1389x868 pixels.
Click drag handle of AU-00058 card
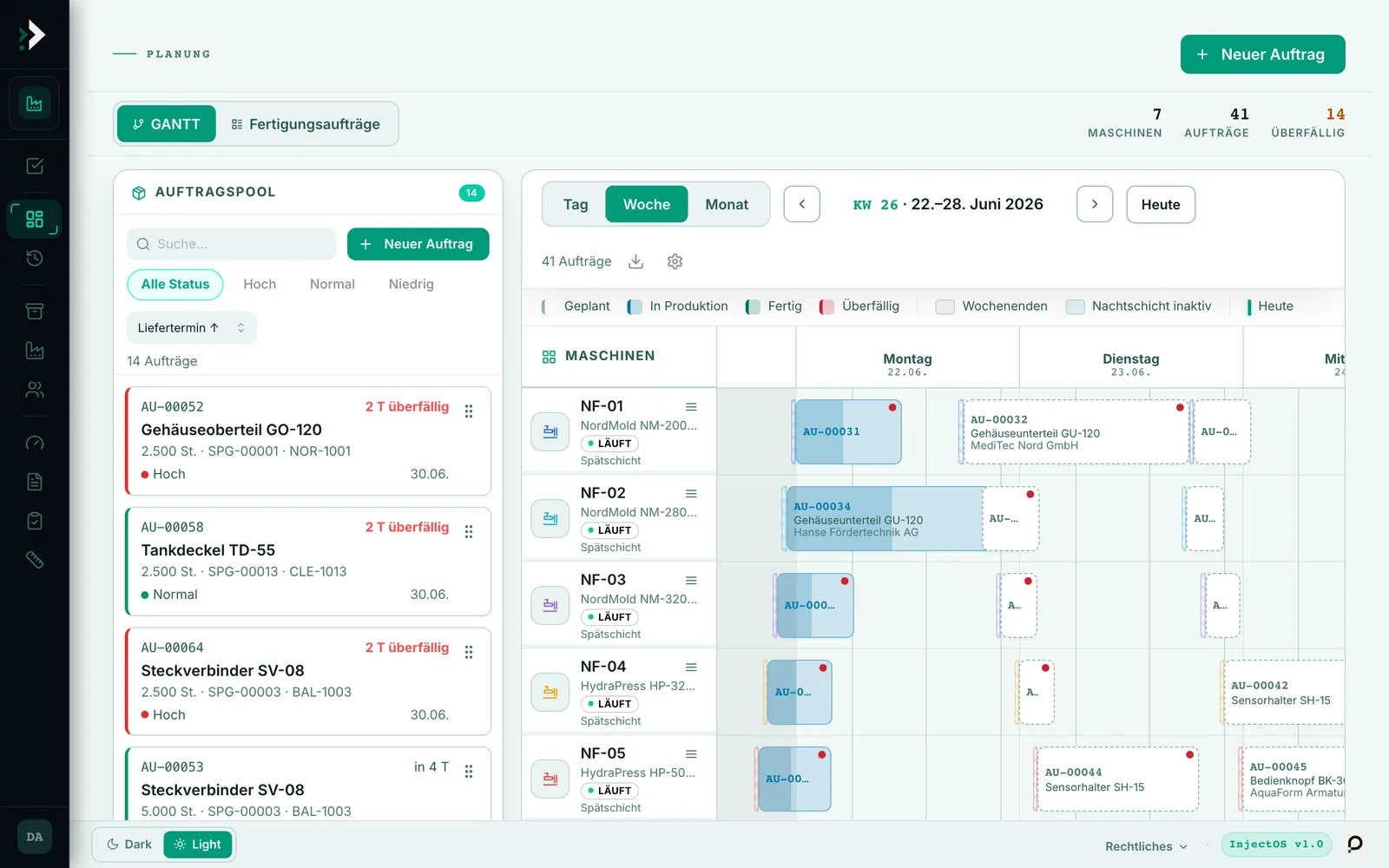click(469, 532)
